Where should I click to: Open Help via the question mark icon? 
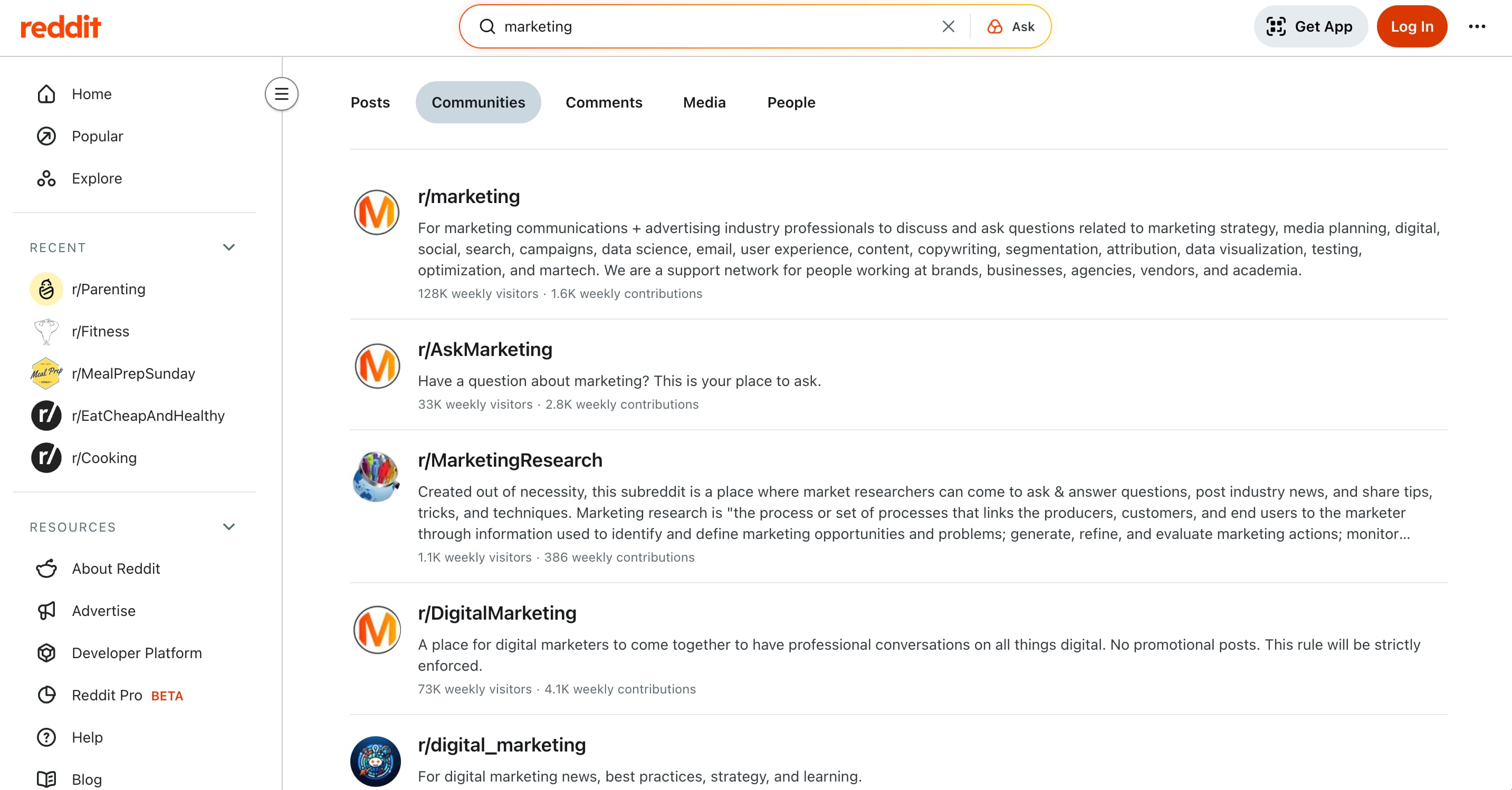46,737
